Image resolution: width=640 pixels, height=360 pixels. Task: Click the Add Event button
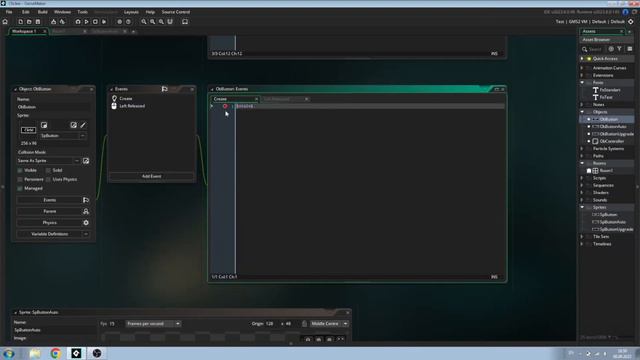pyautogui.click(x=151, y=176)
